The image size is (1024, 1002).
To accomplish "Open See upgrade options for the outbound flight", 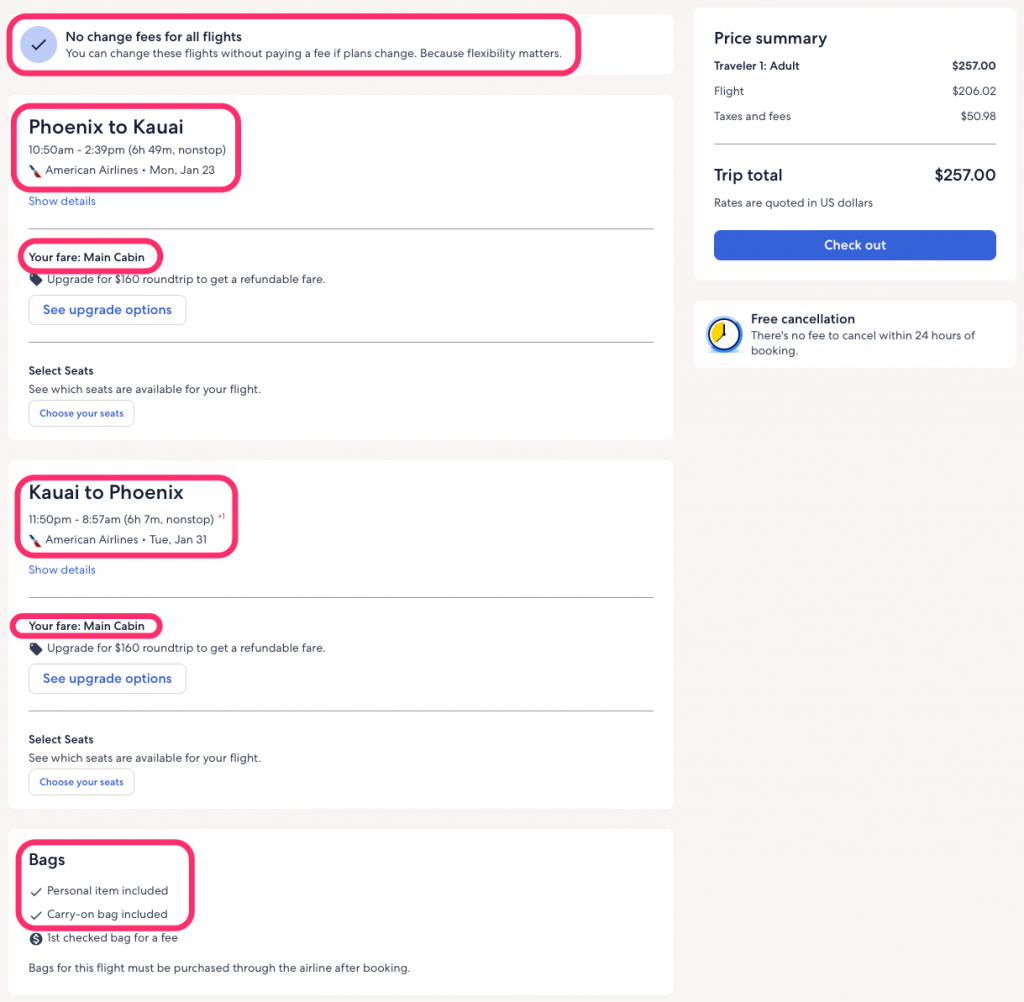I will tap(107, 310).
